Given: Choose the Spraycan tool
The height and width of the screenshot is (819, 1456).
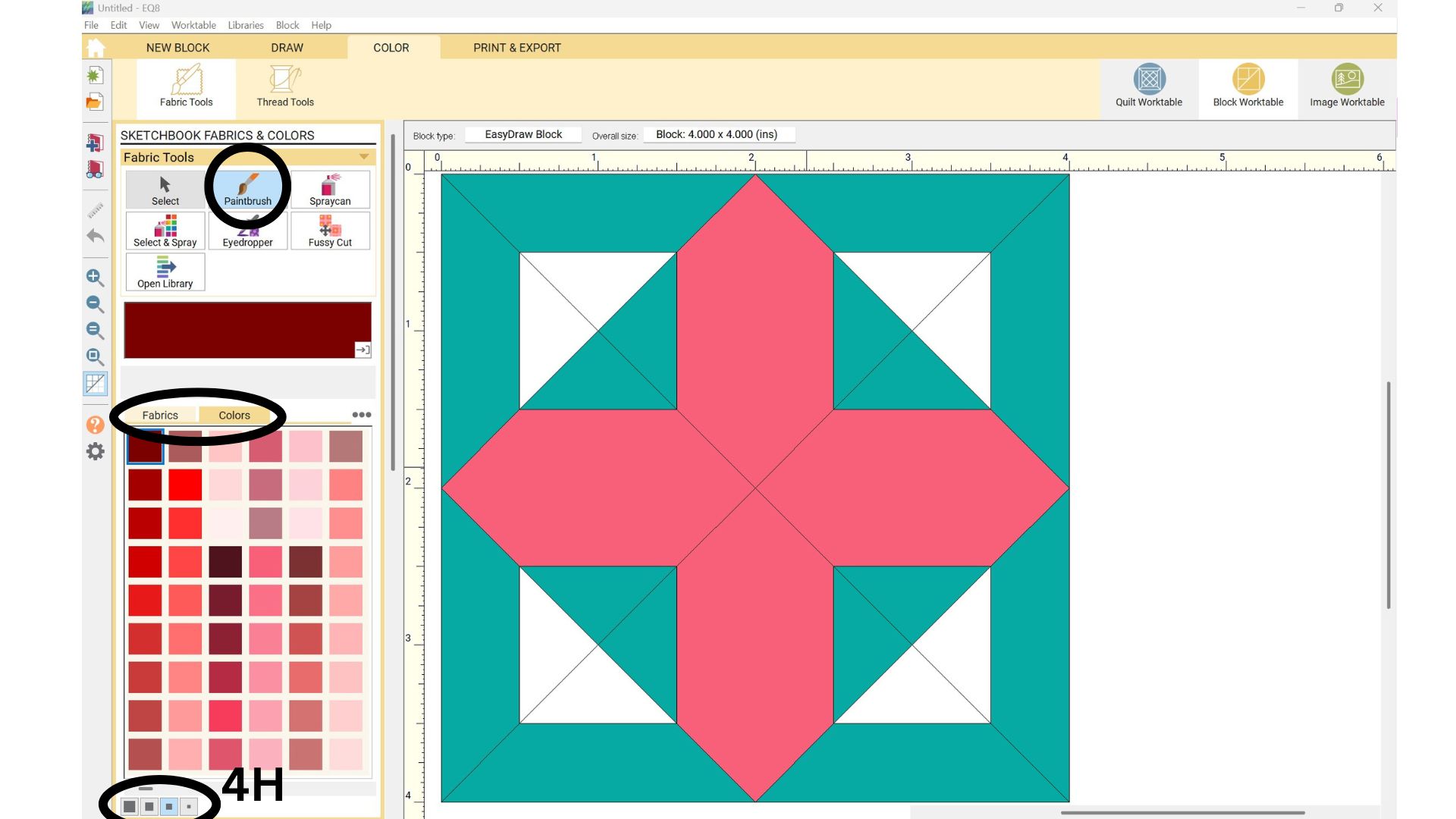Looking at the screenshot, I should (x=330, y=190).
